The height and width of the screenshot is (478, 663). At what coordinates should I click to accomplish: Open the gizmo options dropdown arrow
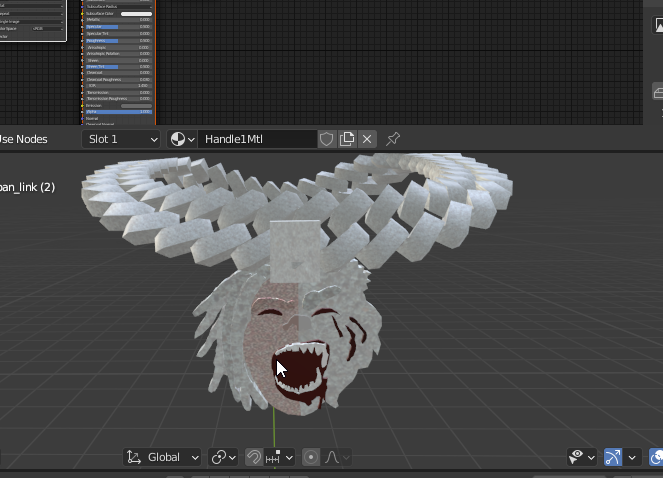632,457
